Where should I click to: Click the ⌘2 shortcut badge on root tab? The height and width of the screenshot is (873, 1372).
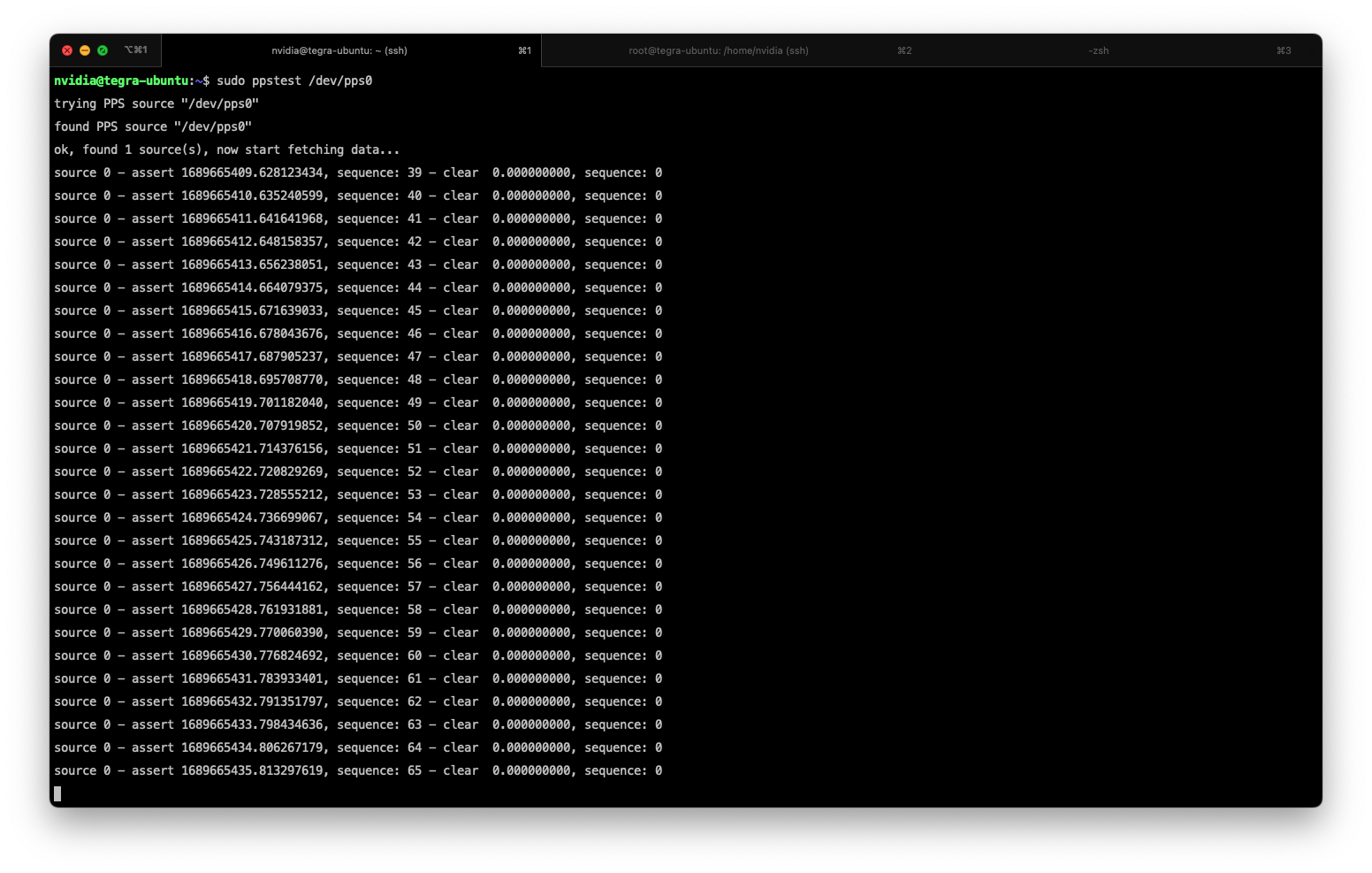pyautogui.click(x=904, y=50)
